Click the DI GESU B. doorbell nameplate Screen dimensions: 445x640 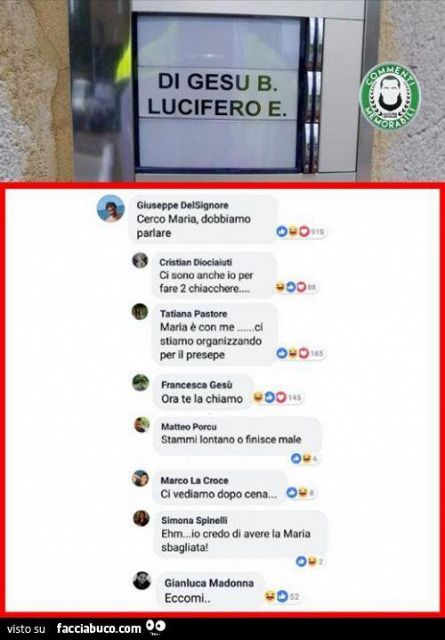tap(218, 82)
